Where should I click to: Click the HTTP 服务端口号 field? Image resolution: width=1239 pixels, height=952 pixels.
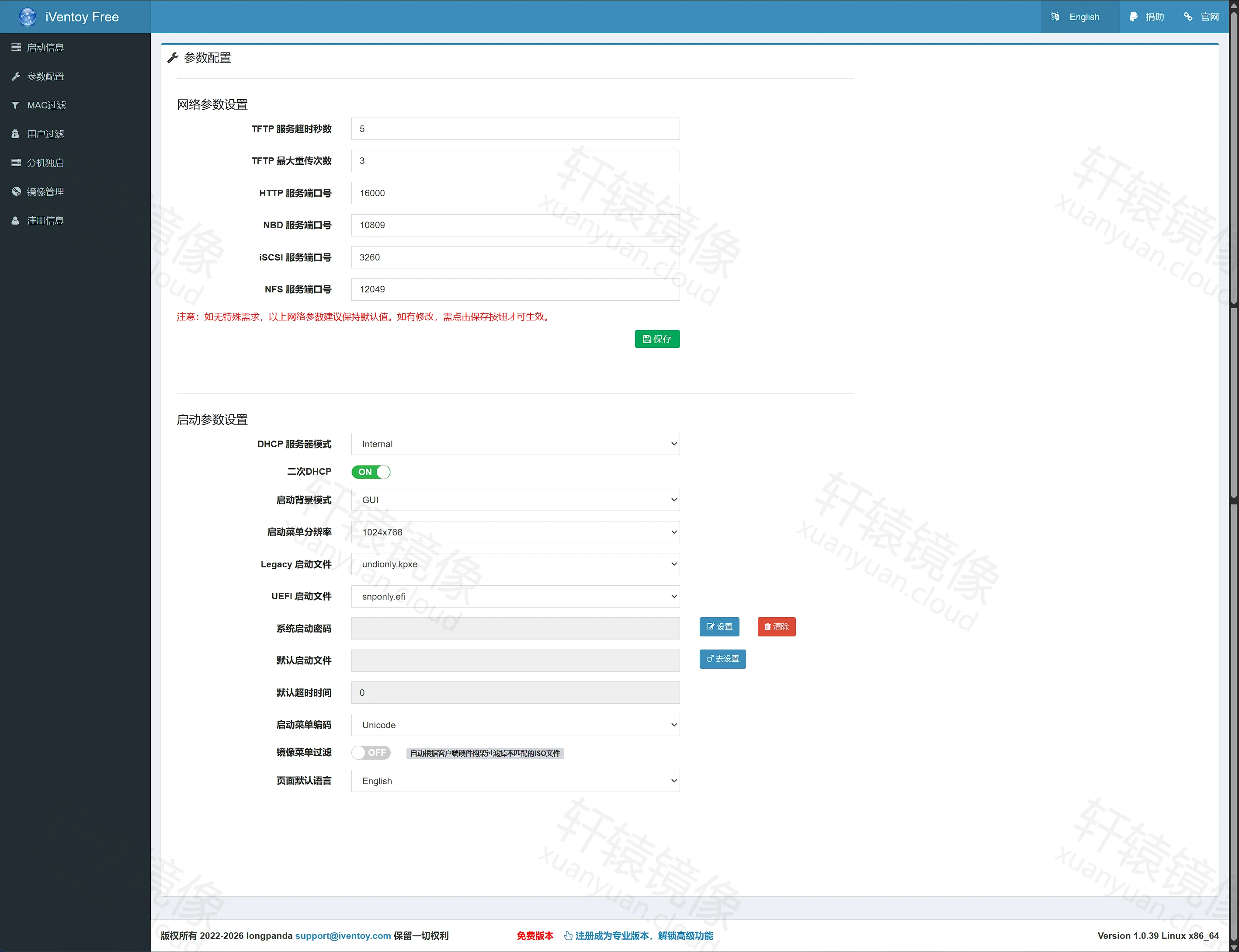(515, 193)
